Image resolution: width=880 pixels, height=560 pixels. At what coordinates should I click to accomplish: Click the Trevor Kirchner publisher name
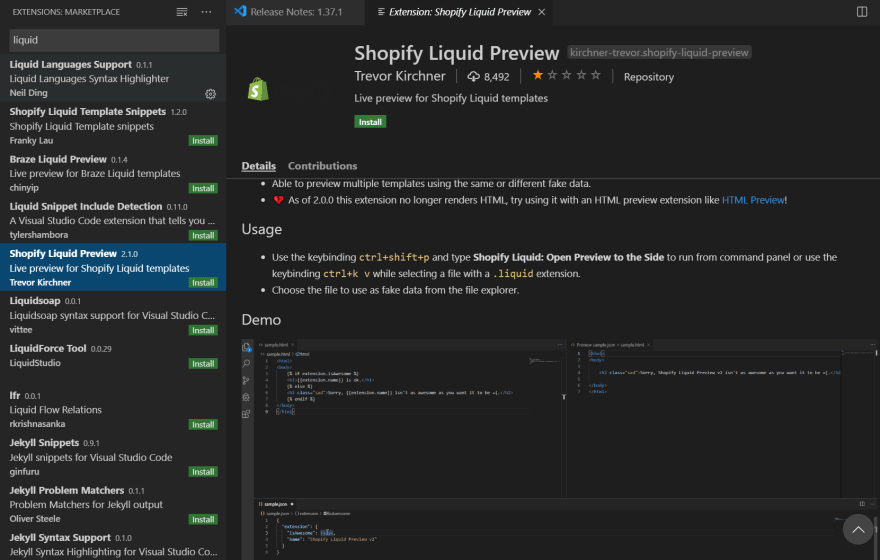[x=400, y=76]
